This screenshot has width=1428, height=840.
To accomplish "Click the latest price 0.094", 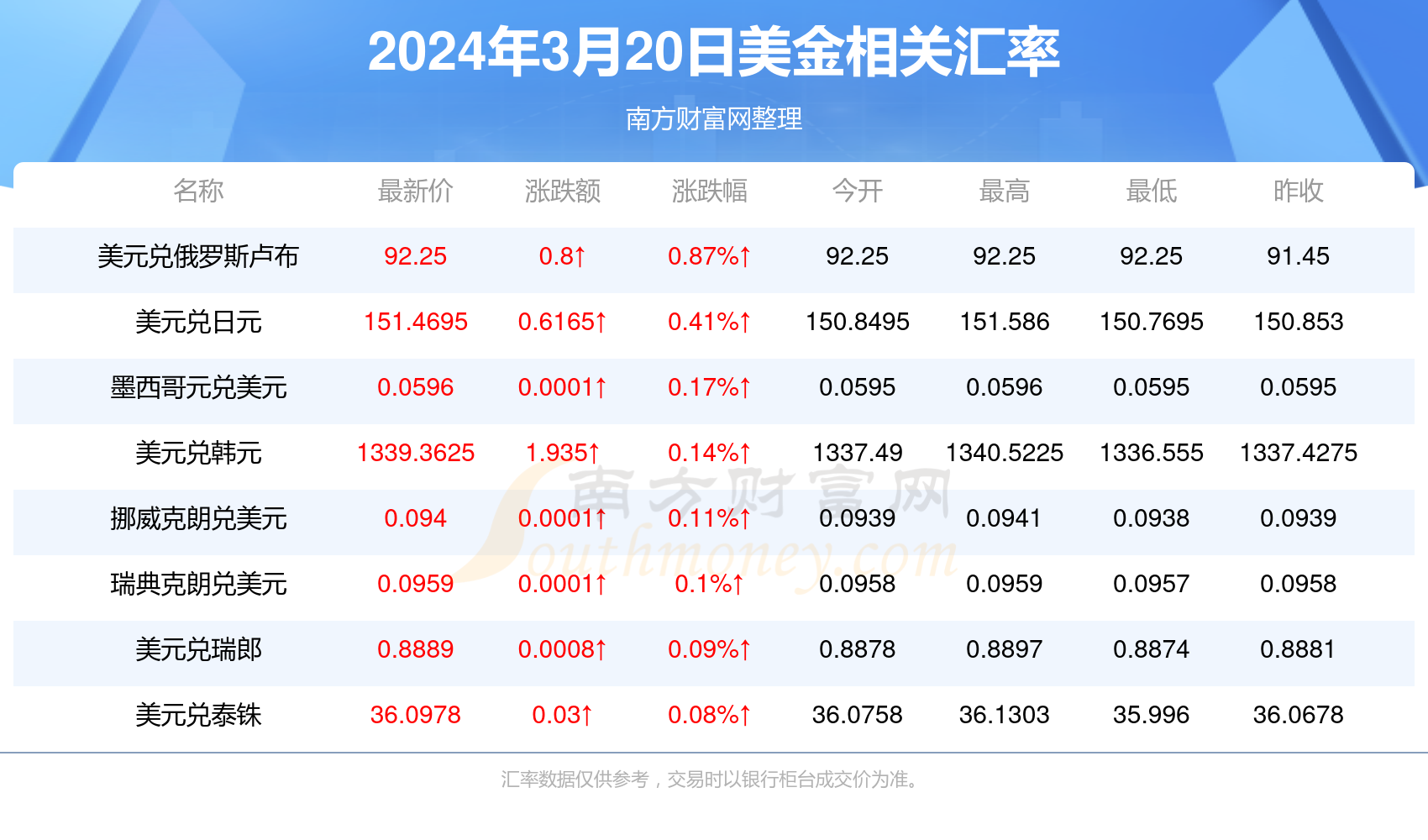I will (415, 518).
